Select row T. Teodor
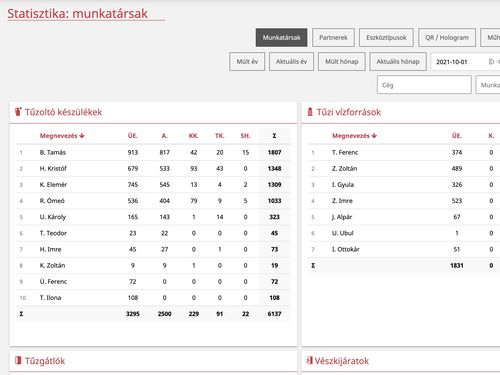 (x=153, y=233)
